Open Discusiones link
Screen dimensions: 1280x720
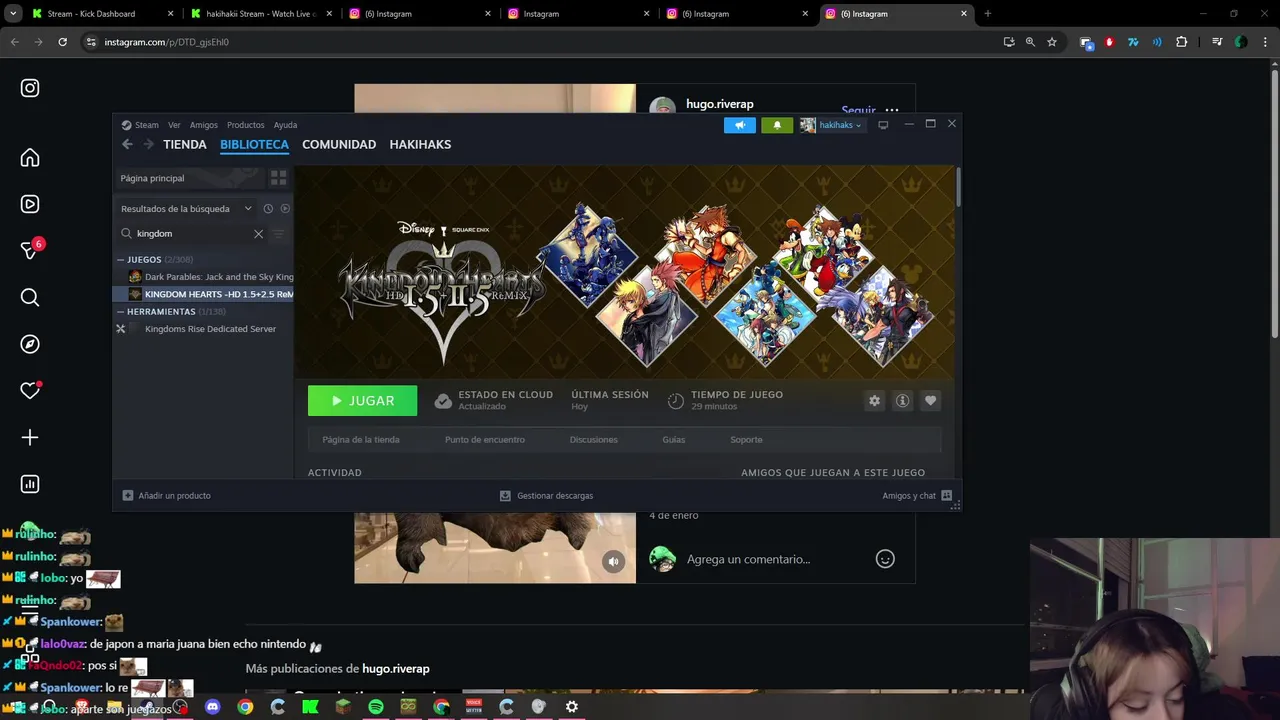click(x=594, y=440)
